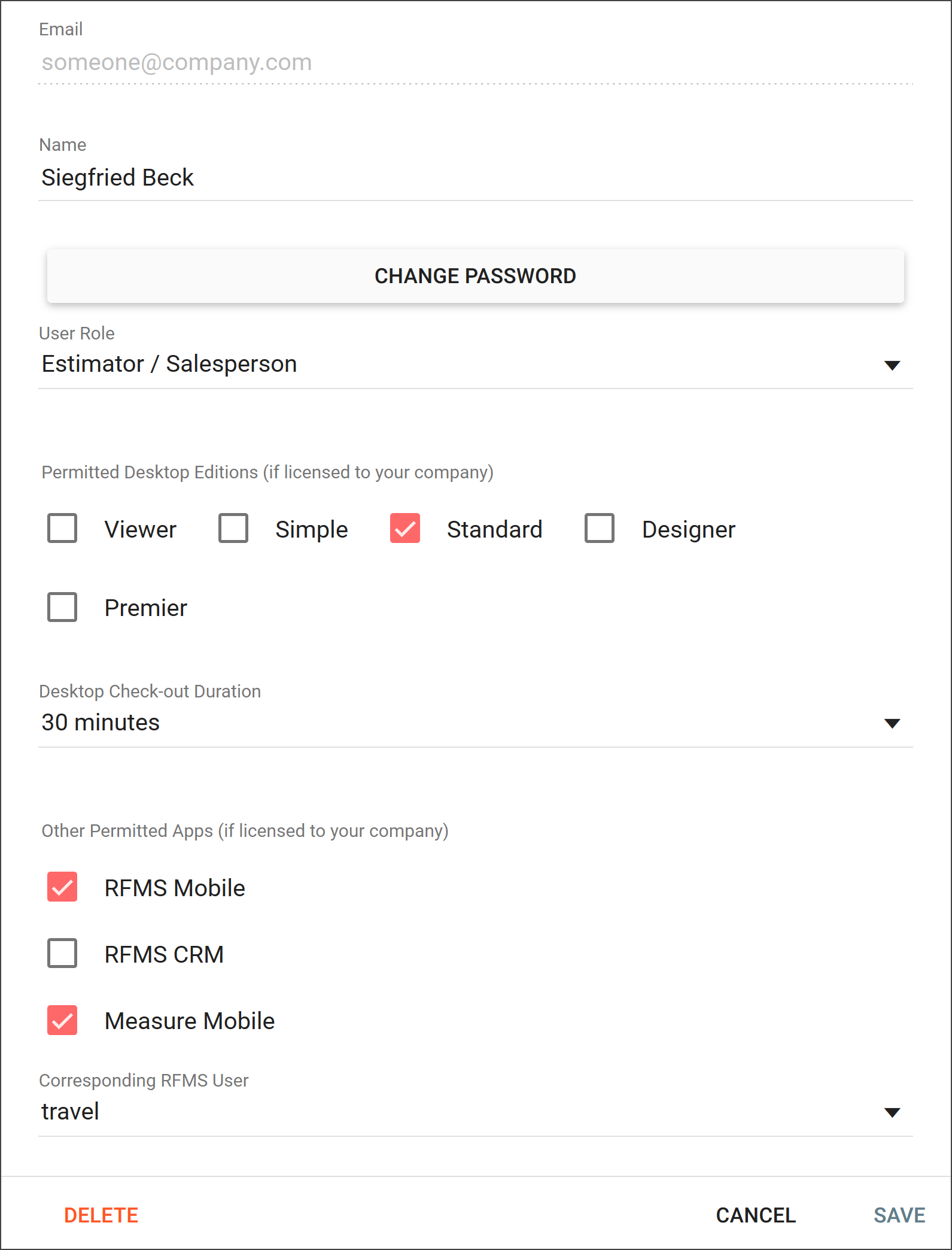Check the Simple edition checkbox
Screen dimensions: 952x1250
pos(233,529)
